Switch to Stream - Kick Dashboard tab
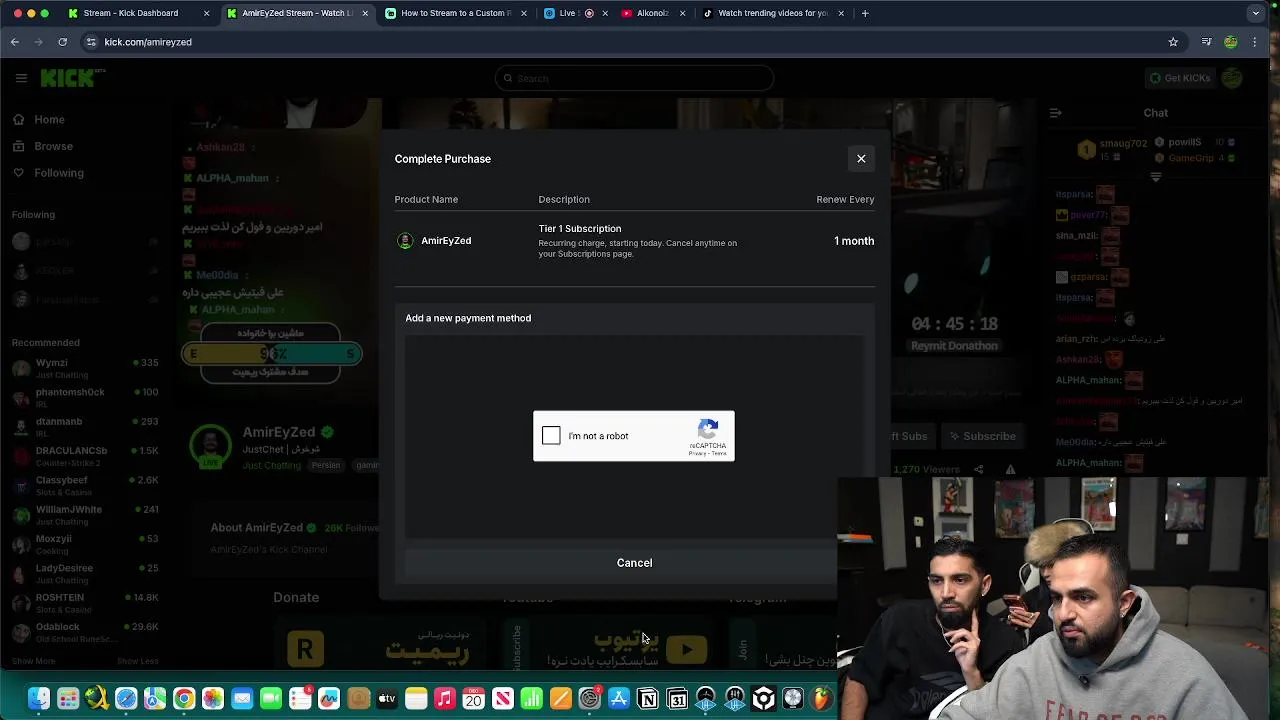 pos(137,13)
